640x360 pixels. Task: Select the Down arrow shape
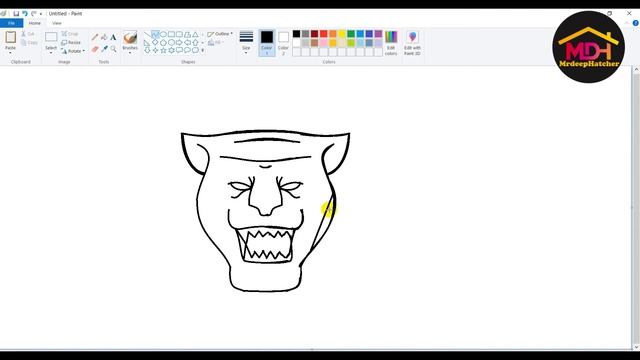147,50
